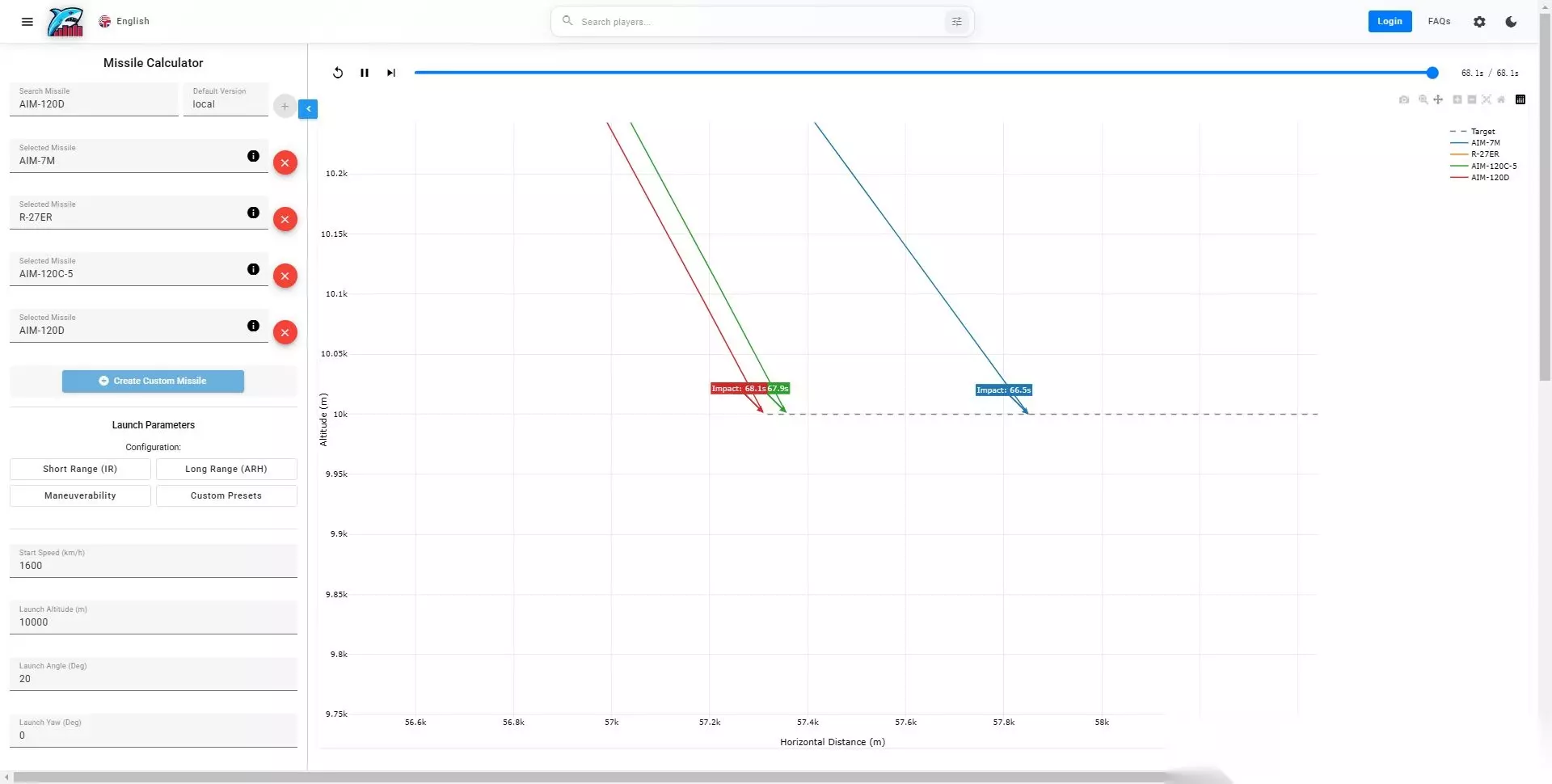The height and width of the screenshot is (784, 1552).
Task: Click the Create Custom Missile button
Action: pyautogui.click(x=153, y=381)
